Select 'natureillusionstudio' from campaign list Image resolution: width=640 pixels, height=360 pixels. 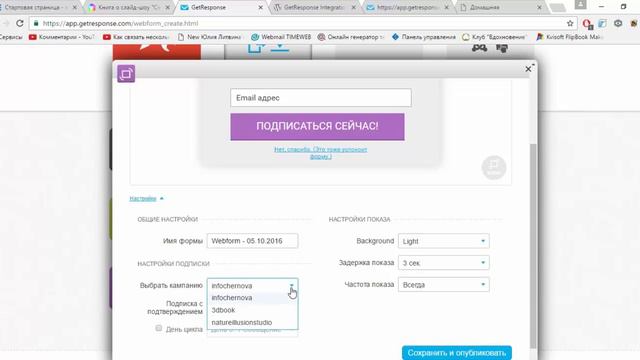click(252, 322)
